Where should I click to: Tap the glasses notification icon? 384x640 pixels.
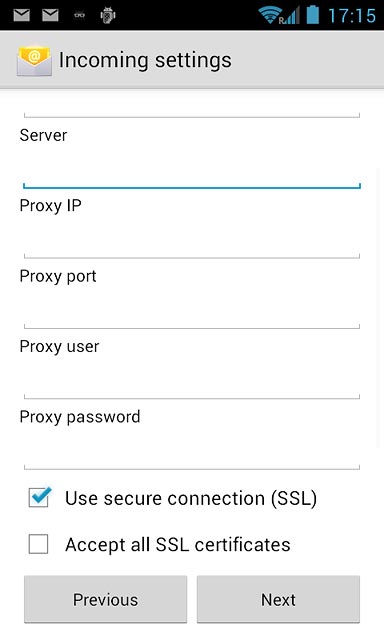[80, 16]
